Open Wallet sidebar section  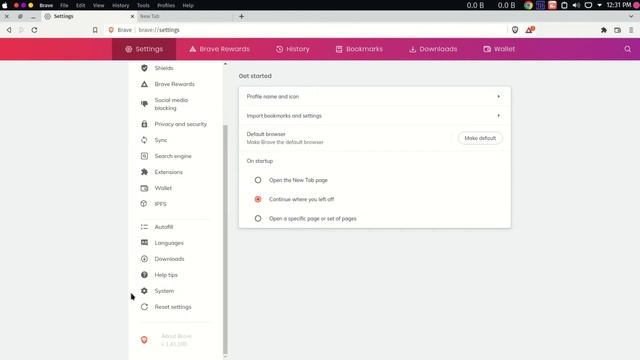coord(163,188)
